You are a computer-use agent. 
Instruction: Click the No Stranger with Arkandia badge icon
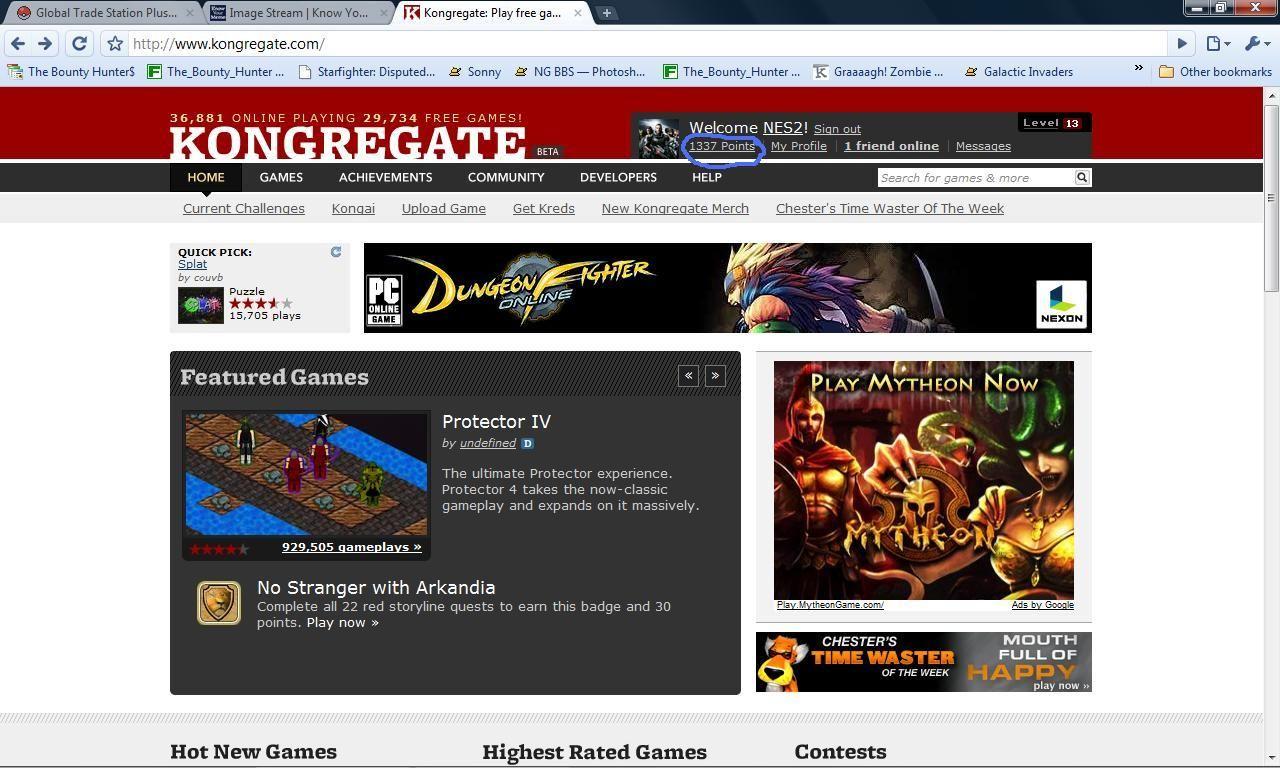pyautogui.click(x=218, y=603)
